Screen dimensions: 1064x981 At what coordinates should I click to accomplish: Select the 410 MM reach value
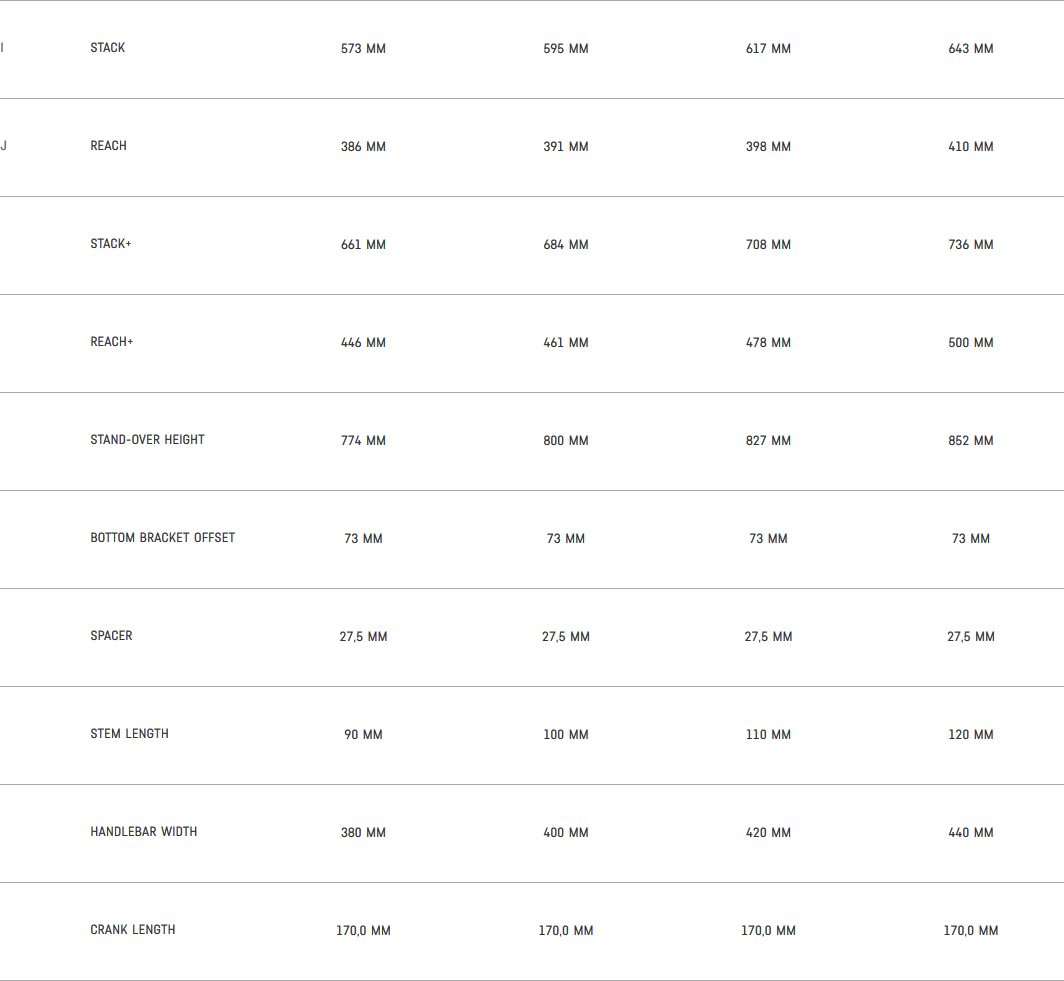971,147
